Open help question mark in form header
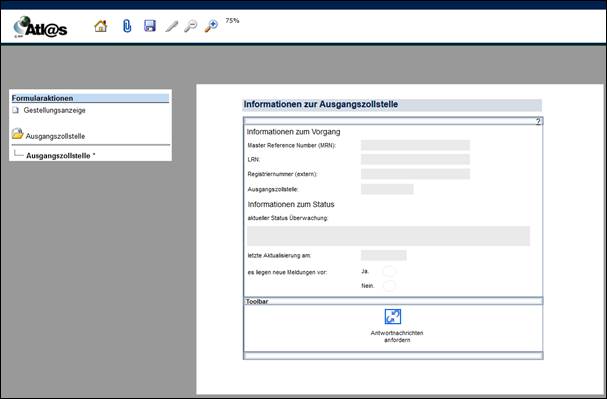This screenshot has height=399, width=607. tap(538, 122)
